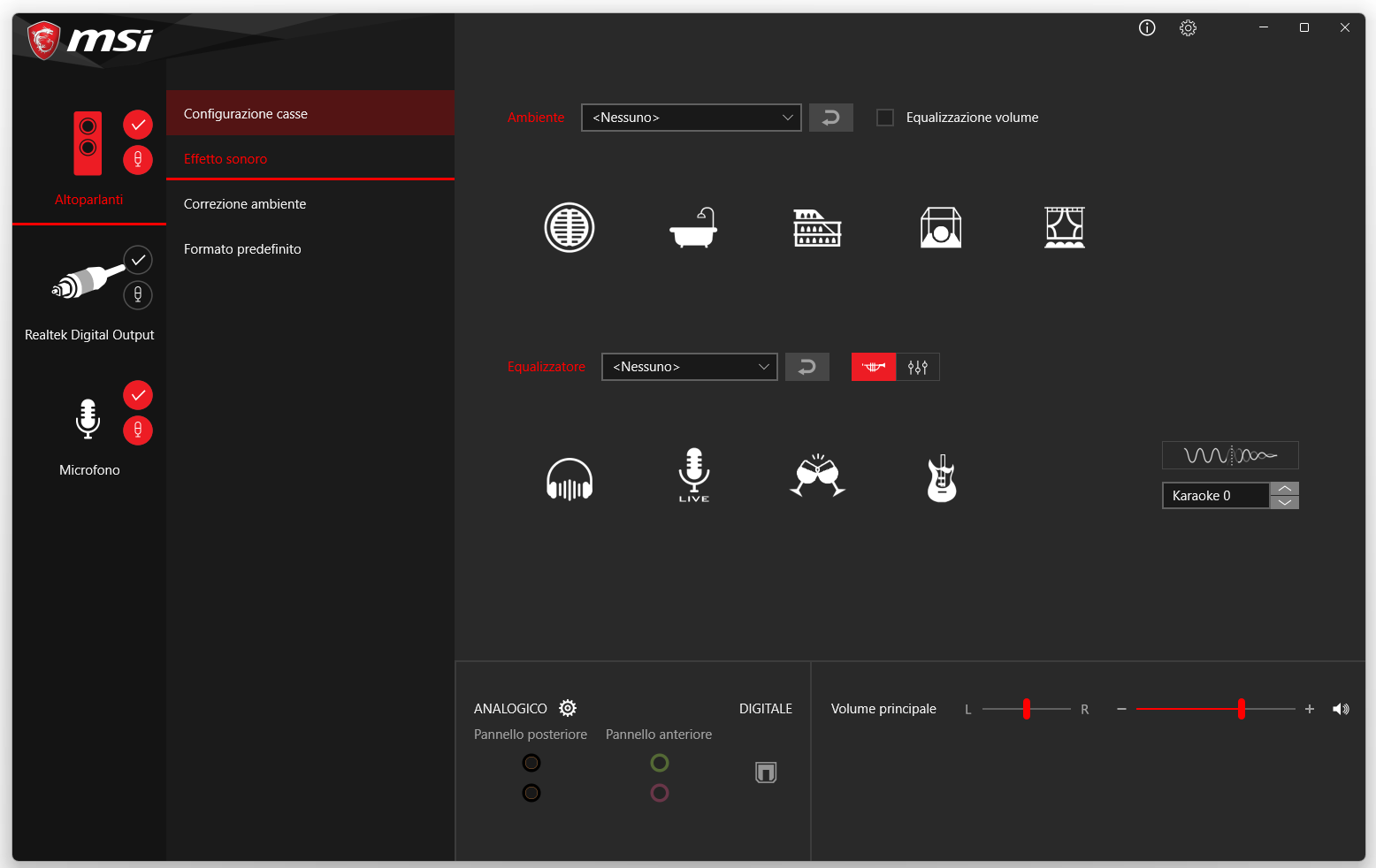Click the minus button to lower volume
Viewport: 1376px width, 868px height.
pyautogui.click(x=1121, y=709)
